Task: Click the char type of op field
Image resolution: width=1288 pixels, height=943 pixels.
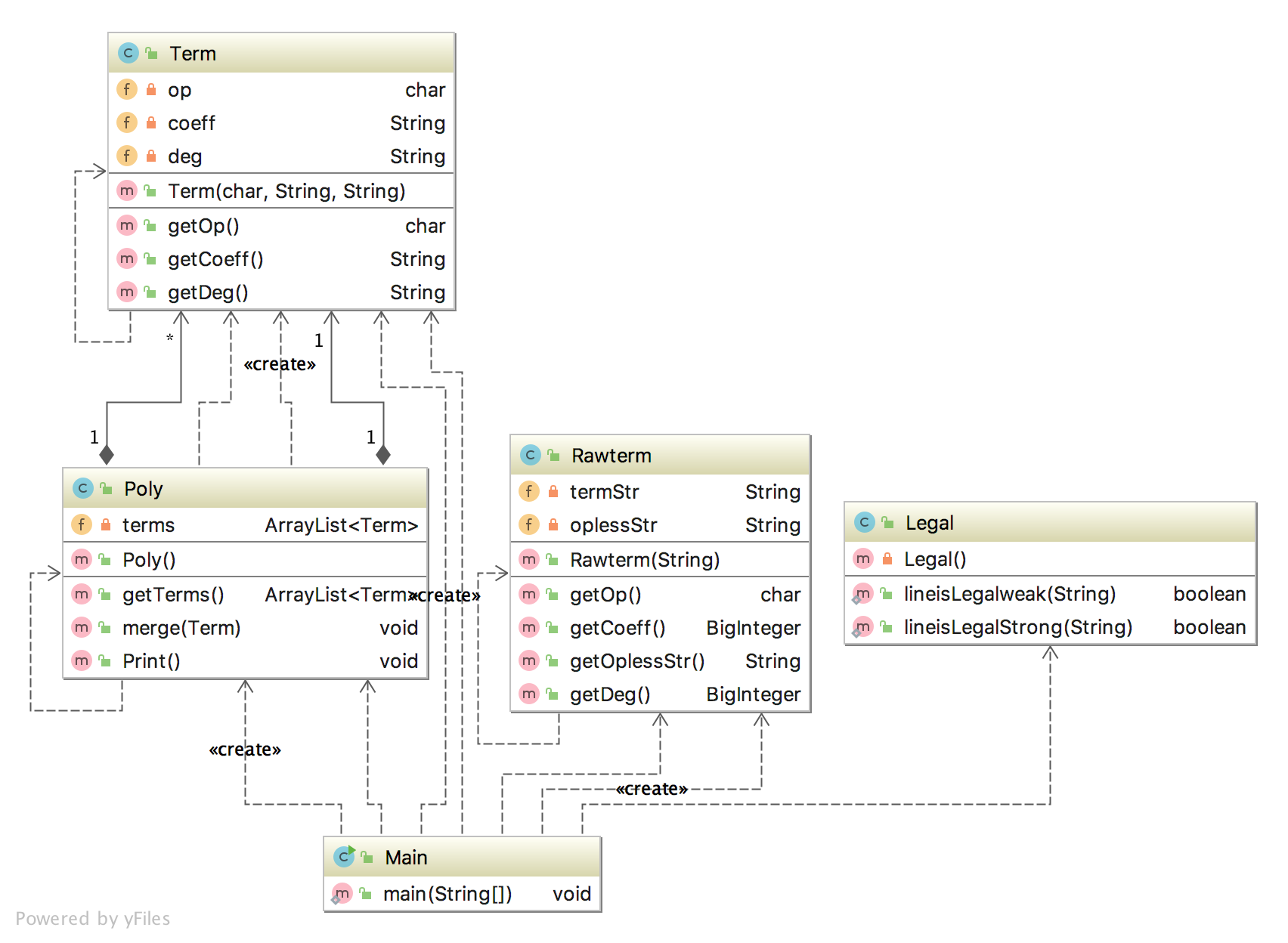Action: [x=425, y=90]
